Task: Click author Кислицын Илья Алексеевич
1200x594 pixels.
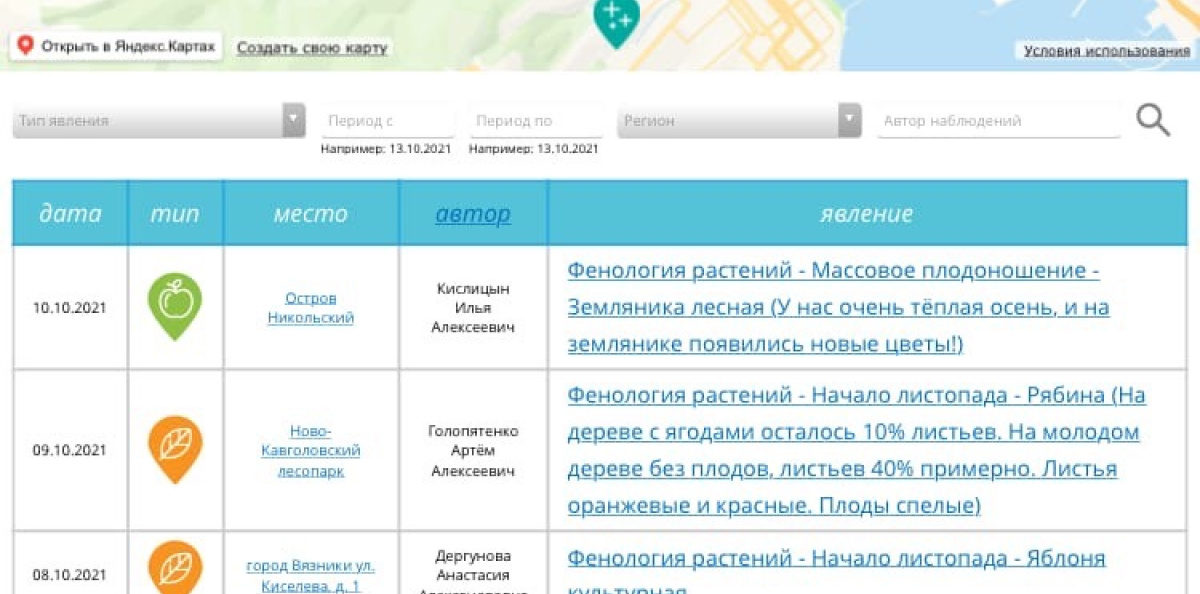Action: (x=473, y=308)
